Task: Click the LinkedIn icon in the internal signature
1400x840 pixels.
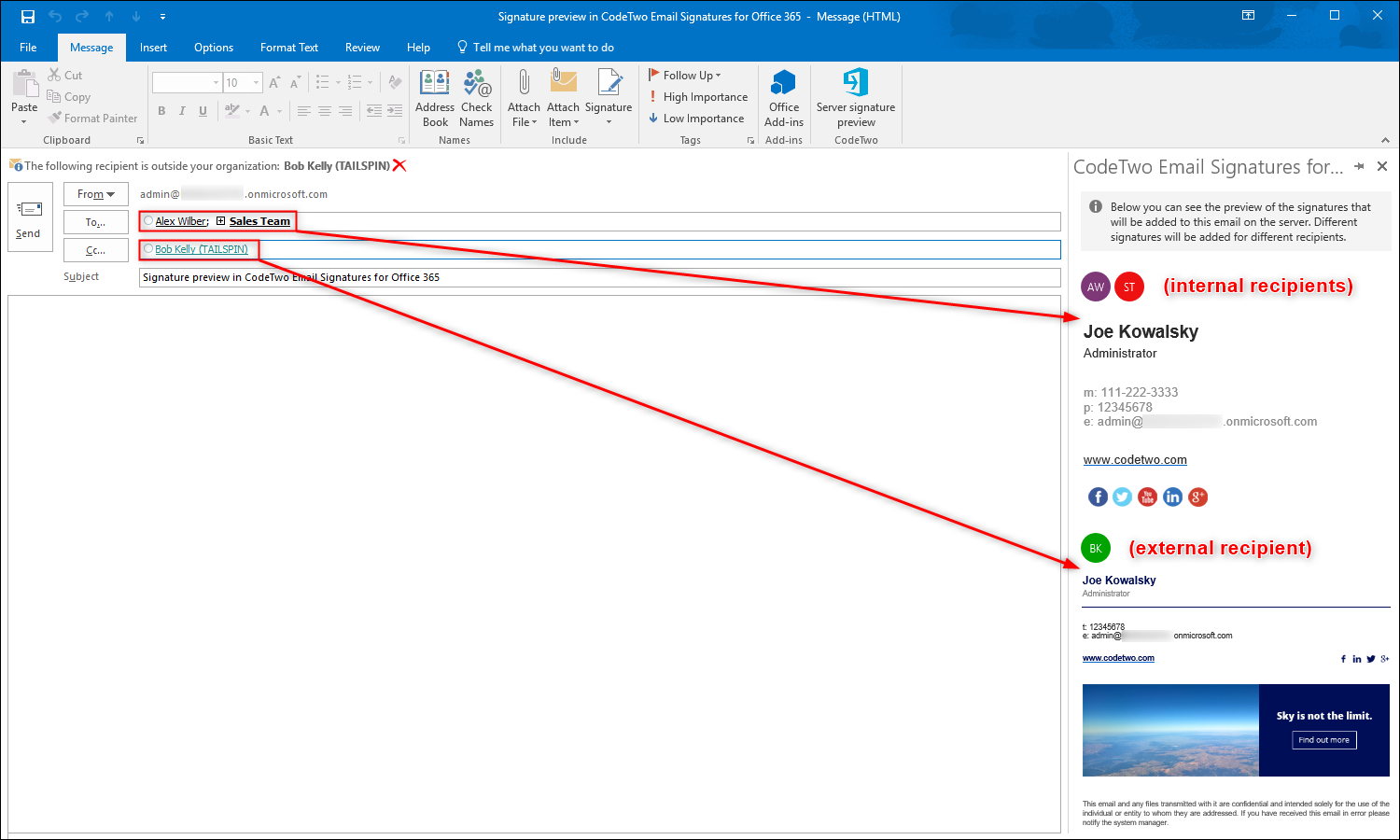Action: pyautogui.click(x=1173, y=497)
